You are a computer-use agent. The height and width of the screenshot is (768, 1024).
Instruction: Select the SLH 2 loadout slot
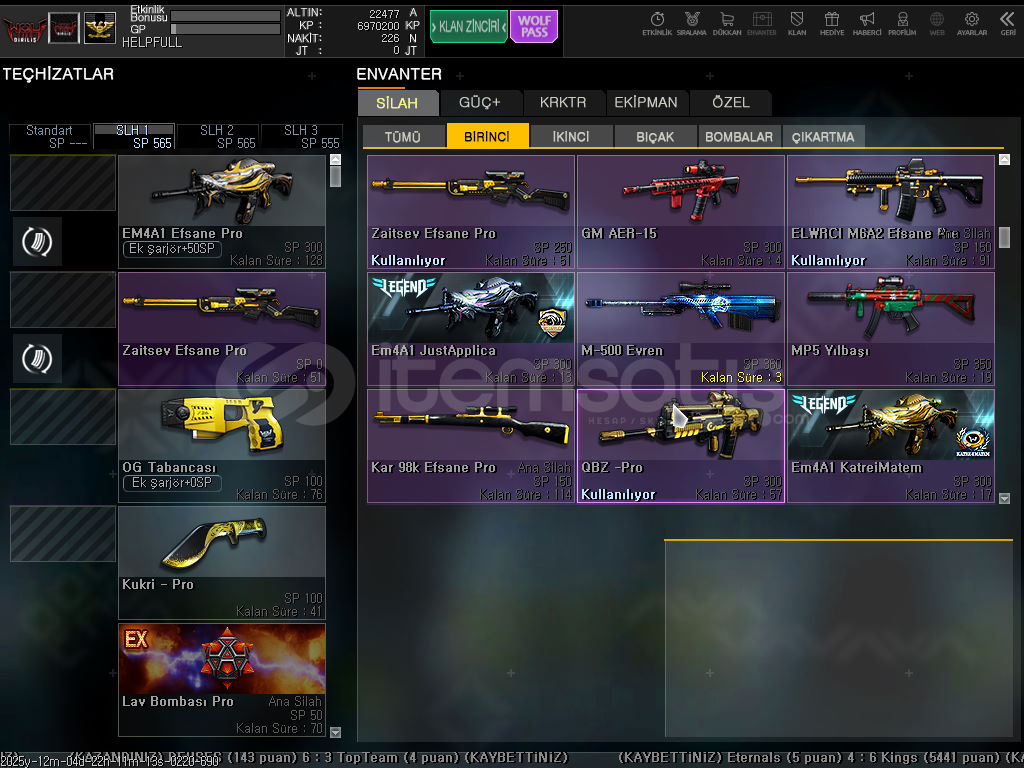tap(217, 136)
